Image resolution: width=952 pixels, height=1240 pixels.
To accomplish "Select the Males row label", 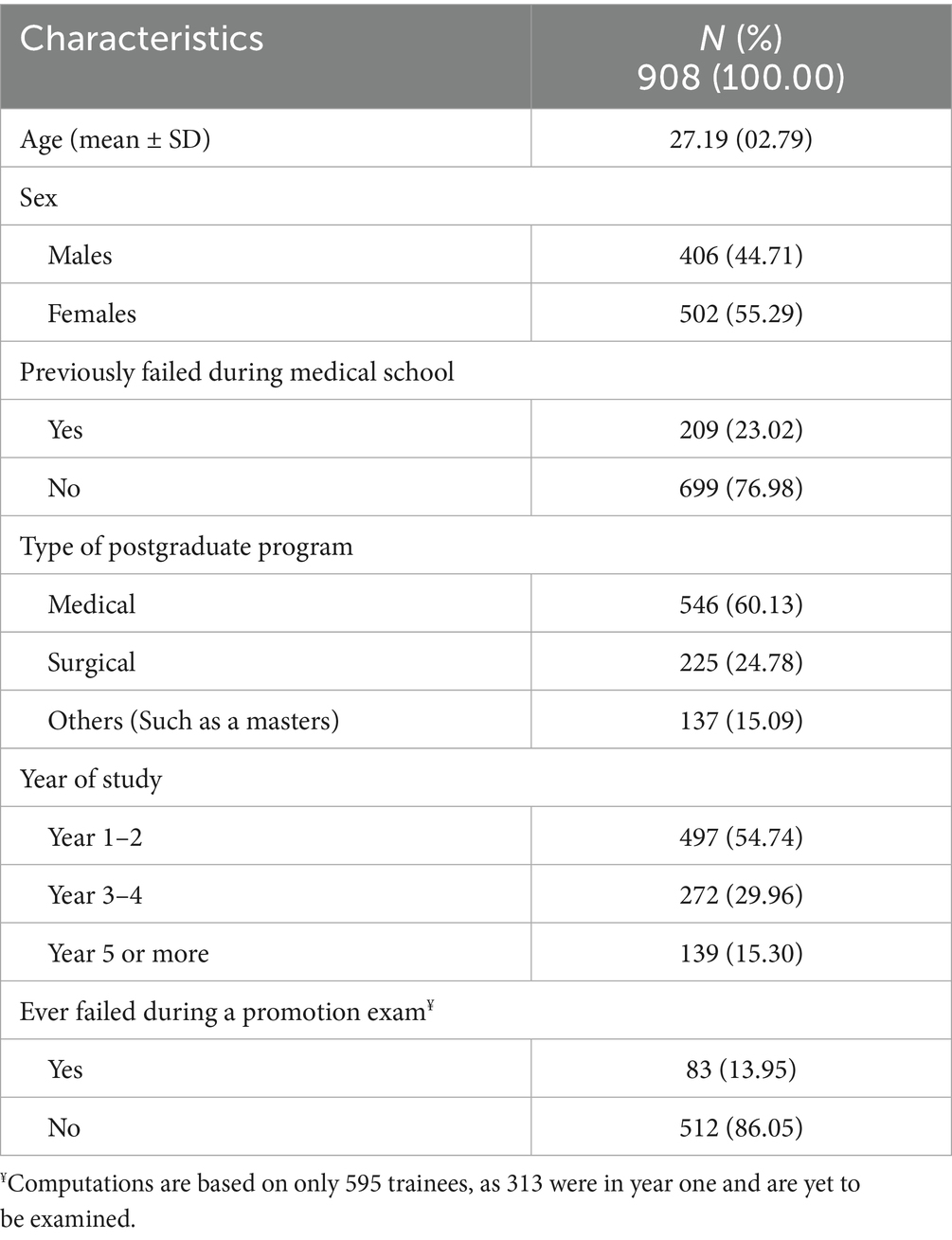I will [x=80, y=256].
